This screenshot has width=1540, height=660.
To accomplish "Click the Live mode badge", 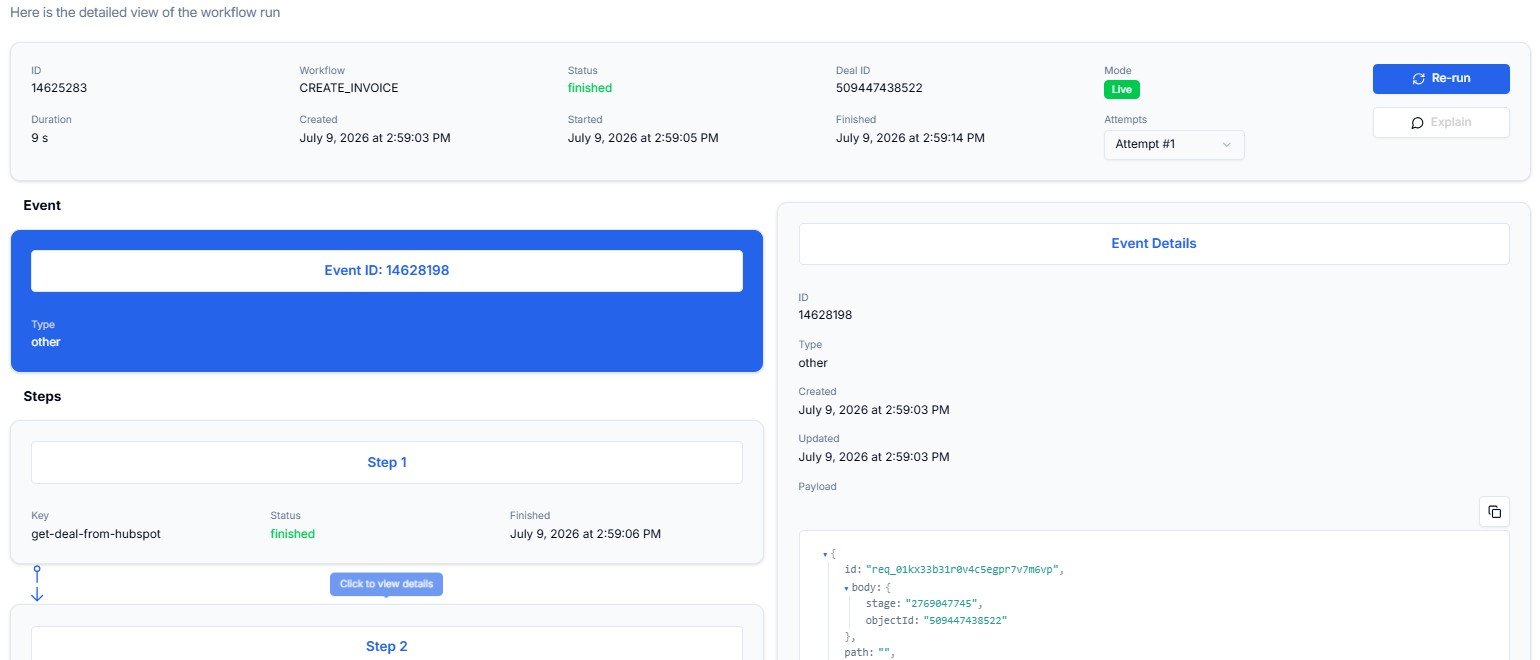I will click(1121, 90).
